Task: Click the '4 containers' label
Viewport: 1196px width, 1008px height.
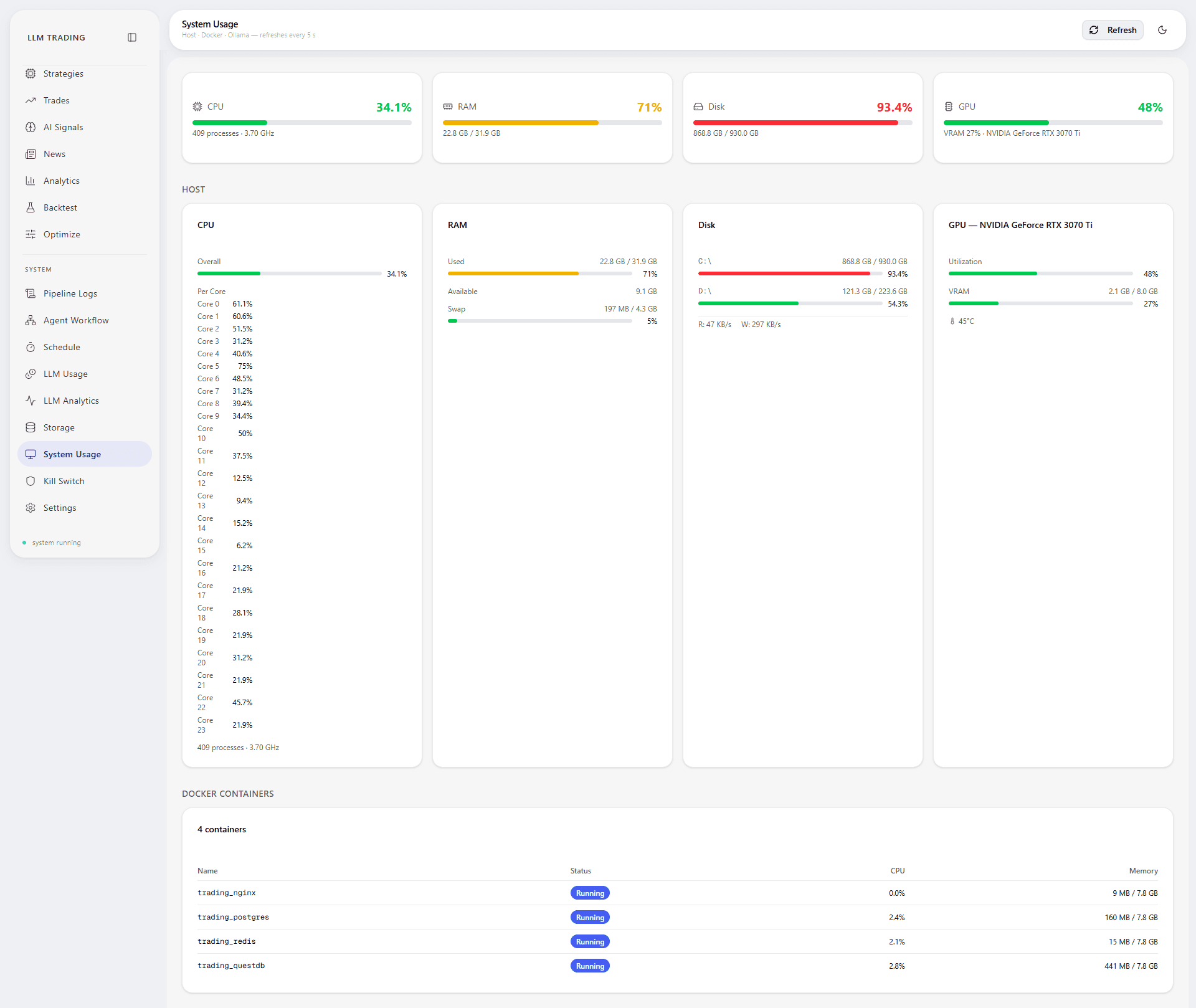Action: click(222, 829)
